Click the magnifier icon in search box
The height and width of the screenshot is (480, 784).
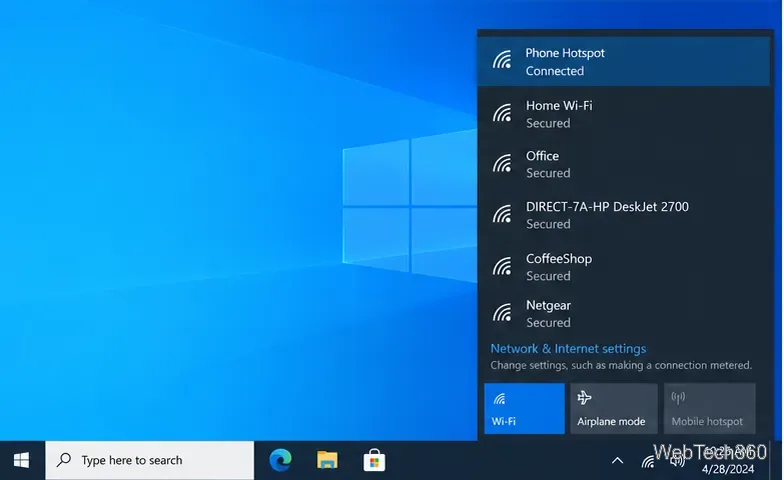point(64,460)
